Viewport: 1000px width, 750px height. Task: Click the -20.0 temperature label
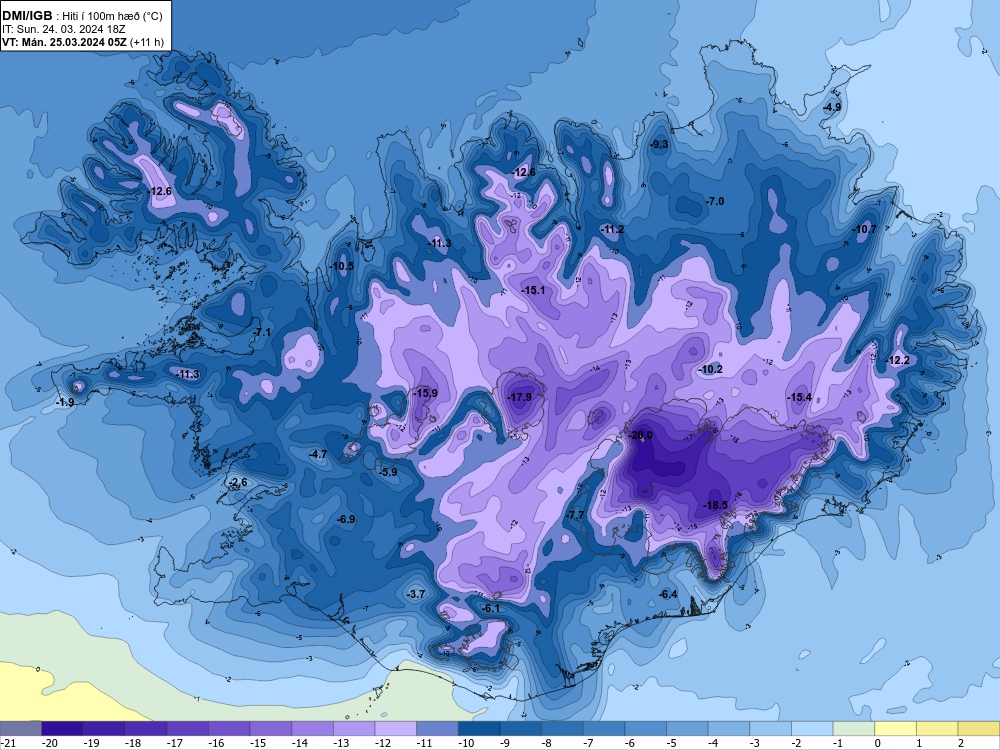[x=640, y=436]
